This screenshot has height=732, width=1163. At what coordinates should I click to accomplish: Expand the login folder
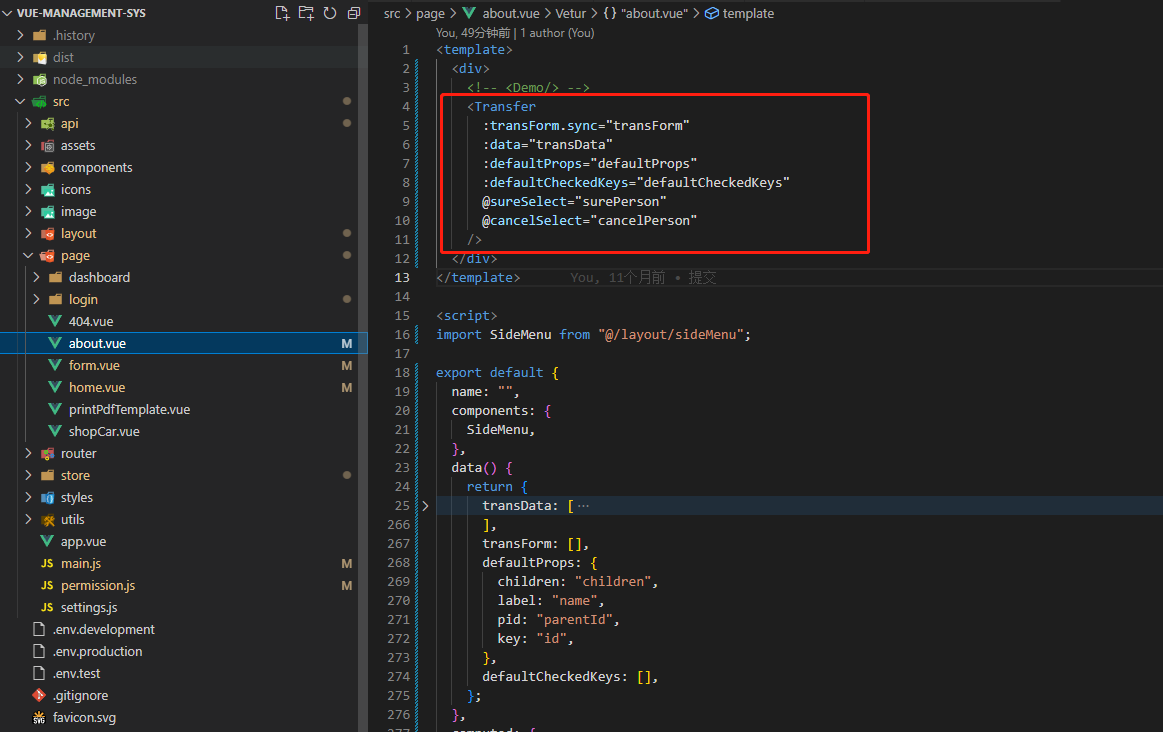coord(36,299)
